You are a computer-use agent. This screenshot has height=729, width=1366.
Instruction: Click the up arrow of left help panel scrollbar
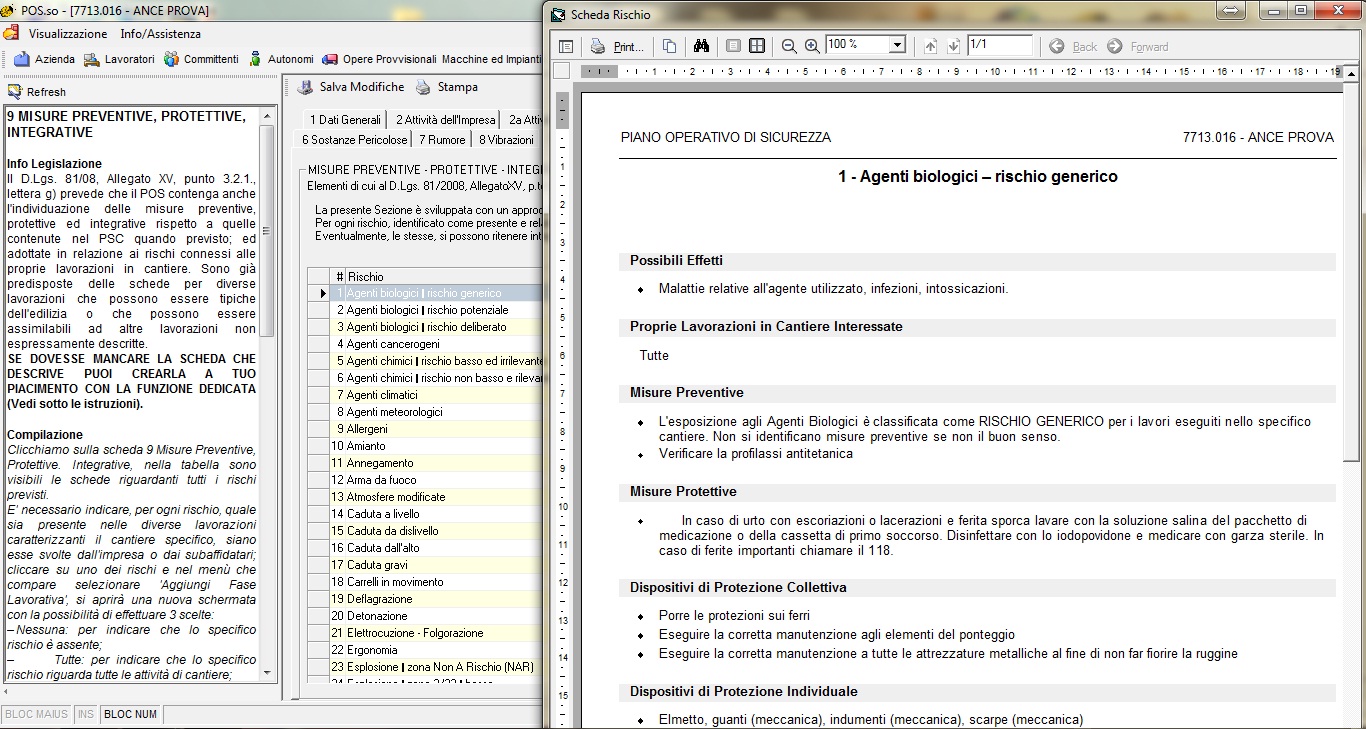coord(267,116)
